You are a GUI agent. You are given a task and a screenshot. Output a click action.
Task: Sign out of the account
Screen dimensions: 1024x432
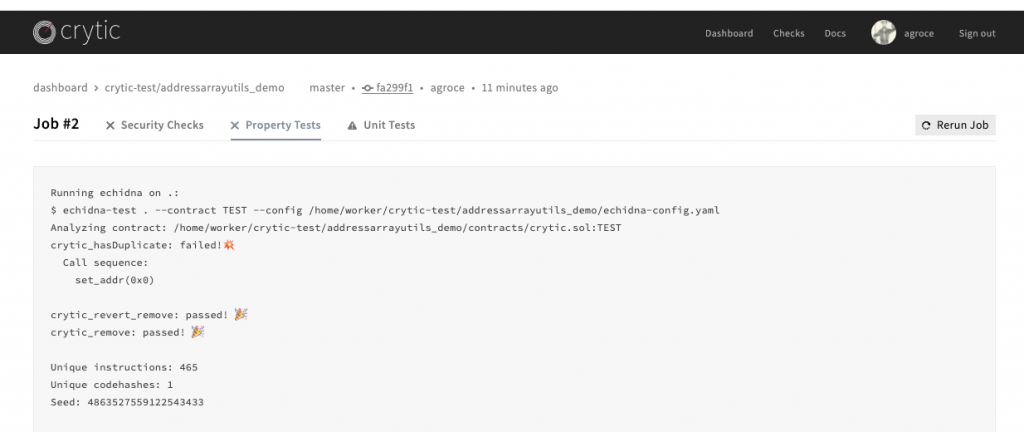tap(976, 33)
